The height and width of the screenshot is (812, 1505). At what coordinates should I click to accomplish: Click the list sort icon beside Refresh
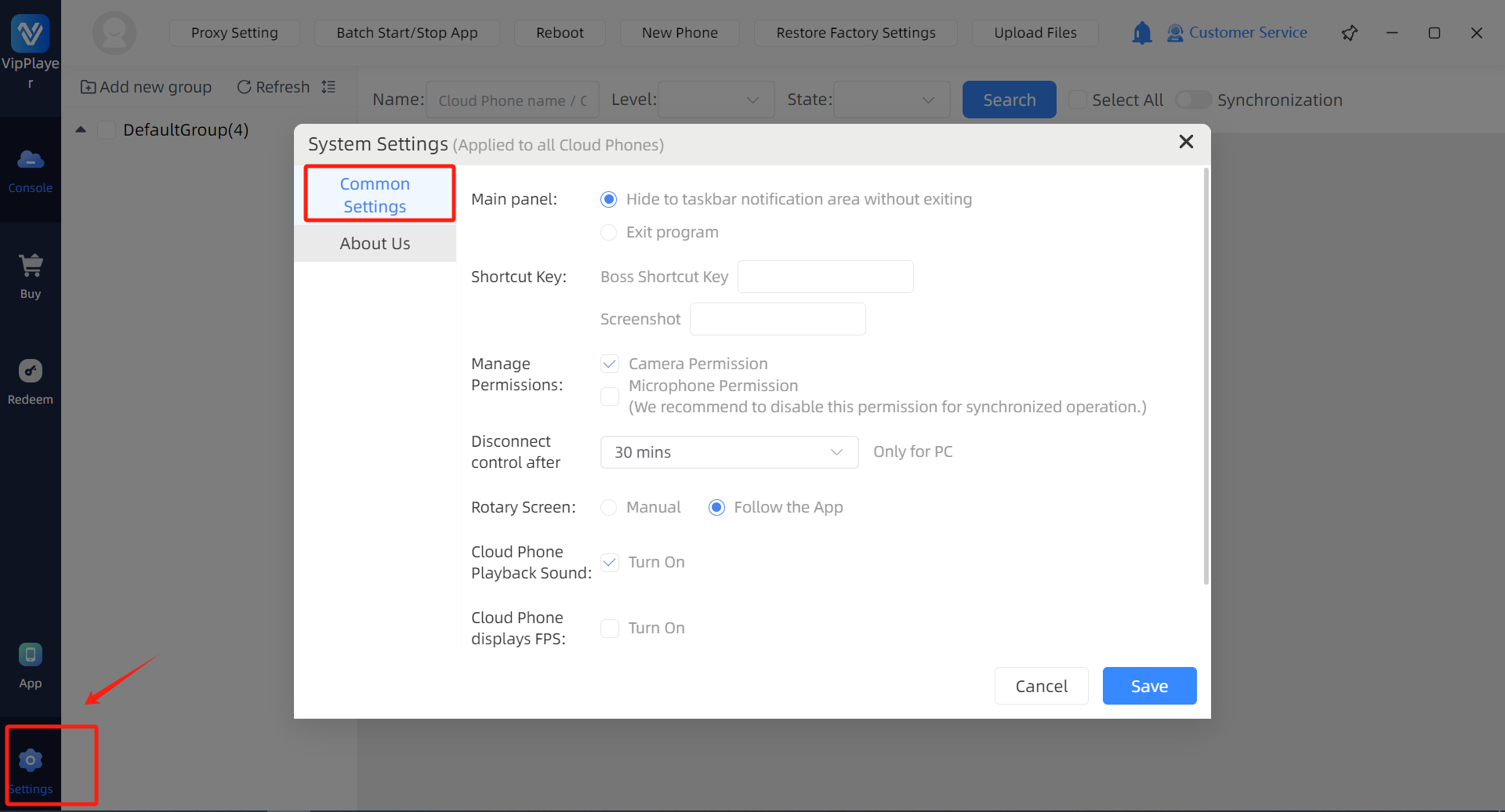[328, 87]
